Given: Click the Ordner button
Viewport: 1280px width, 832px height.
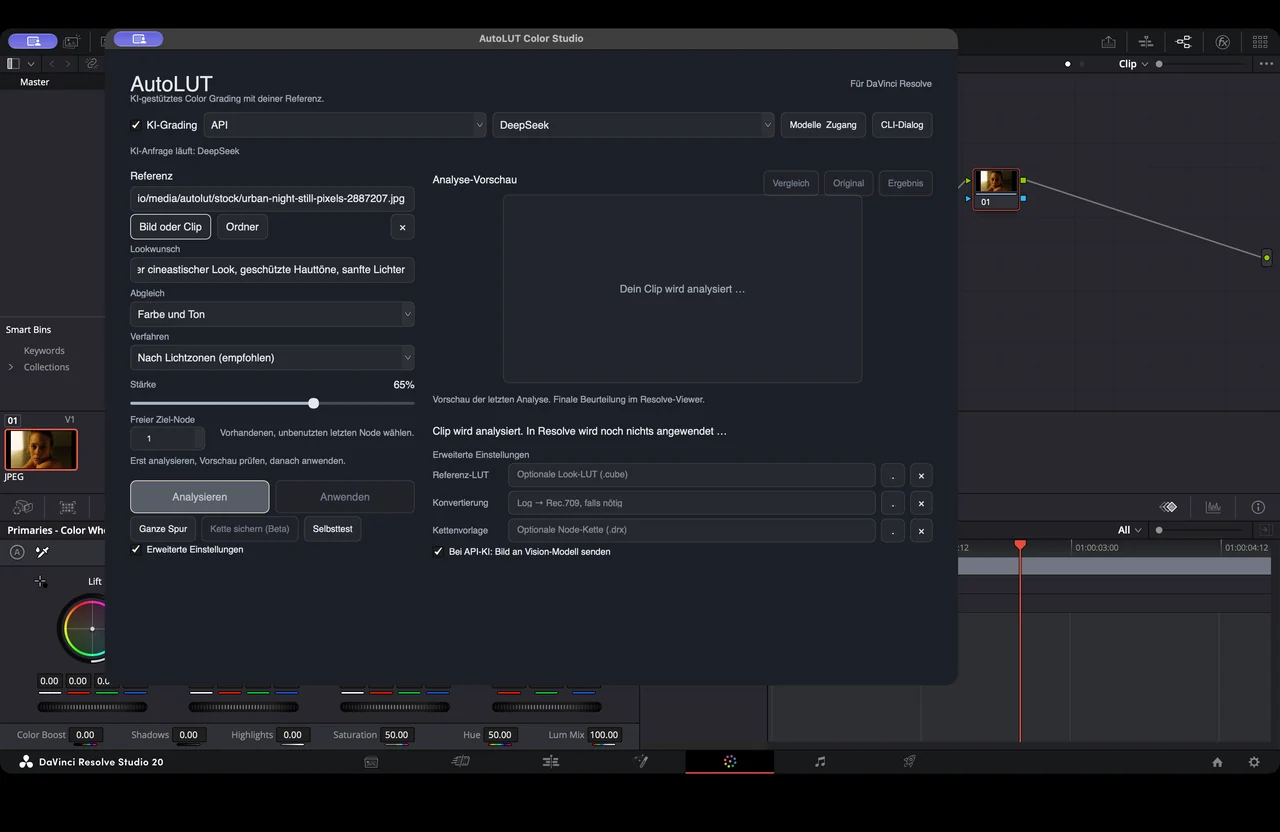Looking at the screenshot, I should (x=242, y=227).
